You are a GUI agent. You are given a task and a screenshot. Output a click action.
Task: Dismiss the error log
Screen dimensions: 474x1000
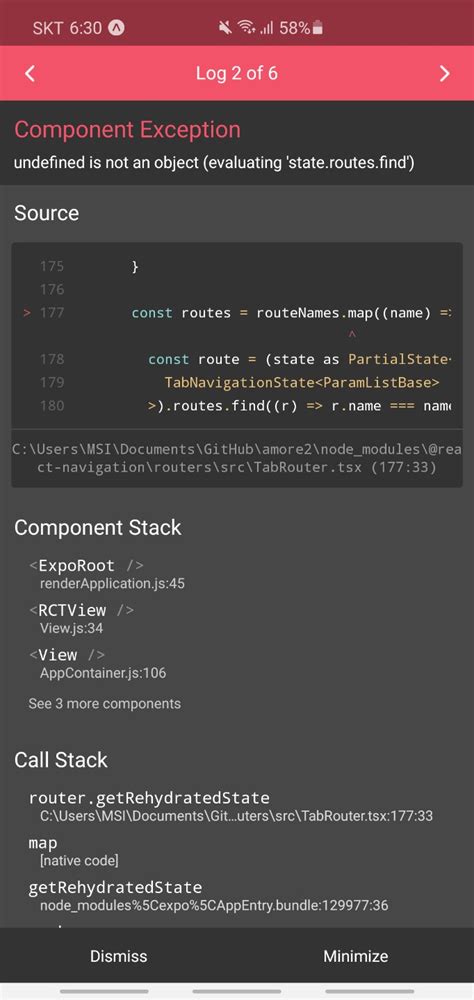pyautogui.click(x=119, y=956)
